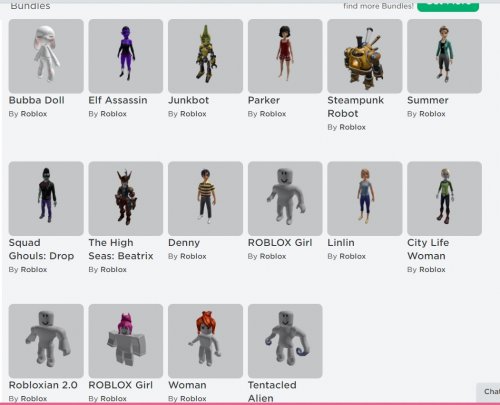Open the Summer title link
This screenshot has height=405, width=500.
(x=428, y=100)
